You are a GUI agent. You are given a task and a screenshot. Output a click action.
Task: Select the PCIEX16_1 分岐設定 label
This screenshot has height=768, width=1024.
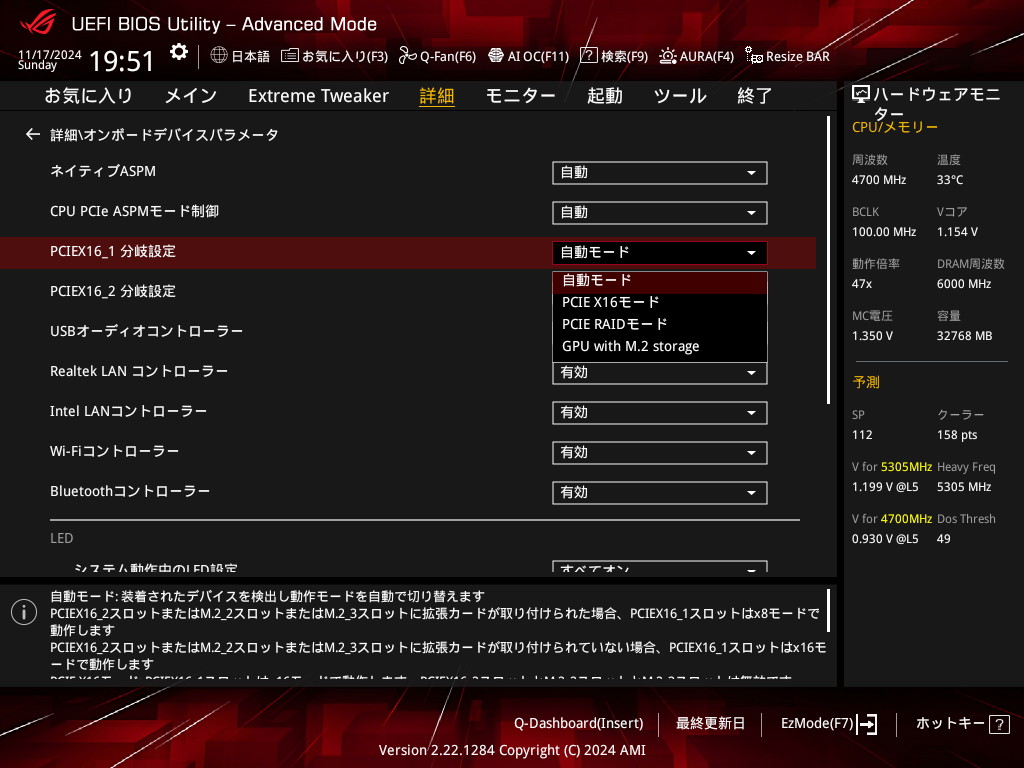tap(113, 251)
